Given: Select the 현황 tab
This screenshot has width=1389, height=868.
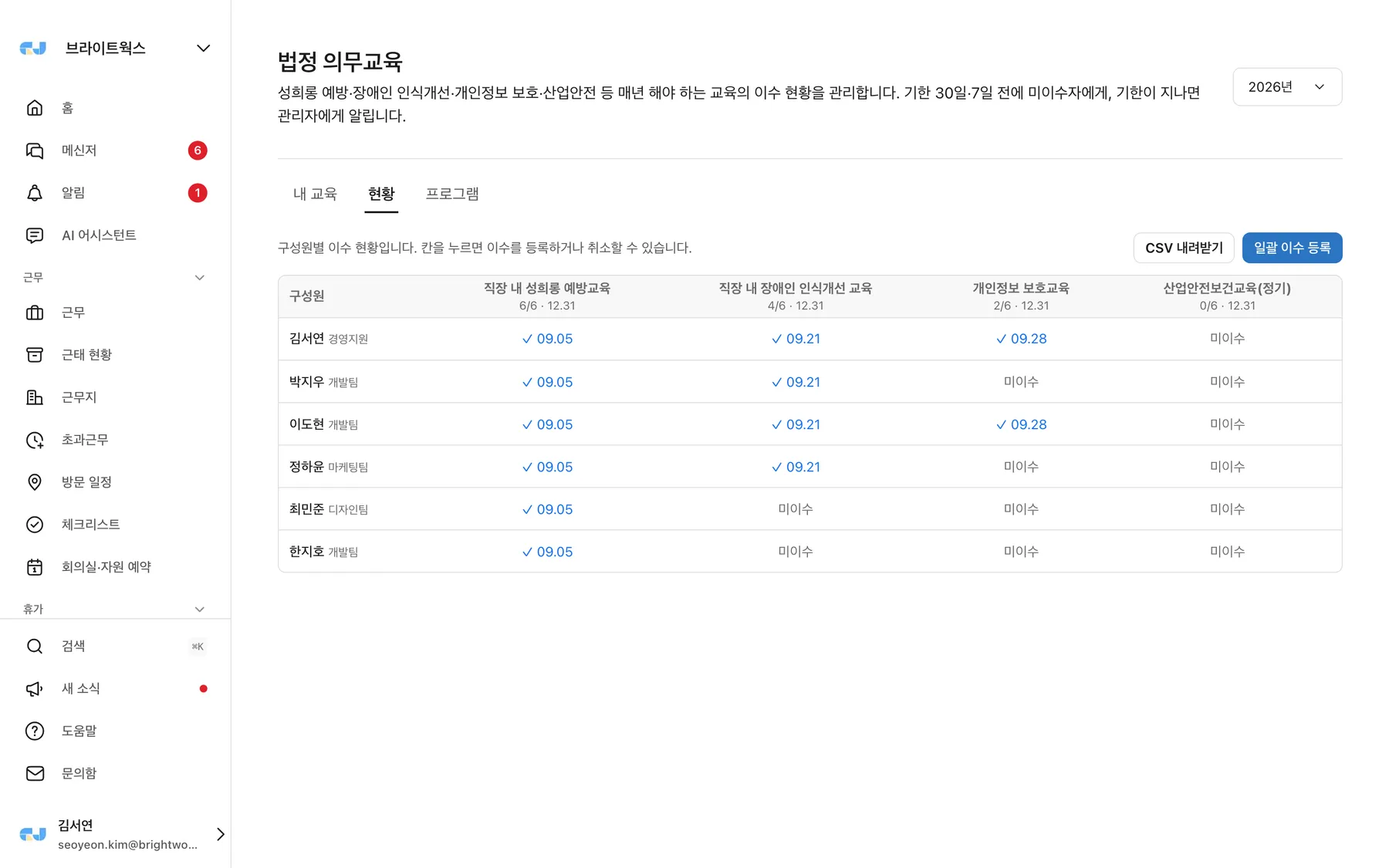Looking at the screenshot, I should click(x=381, y=194).
